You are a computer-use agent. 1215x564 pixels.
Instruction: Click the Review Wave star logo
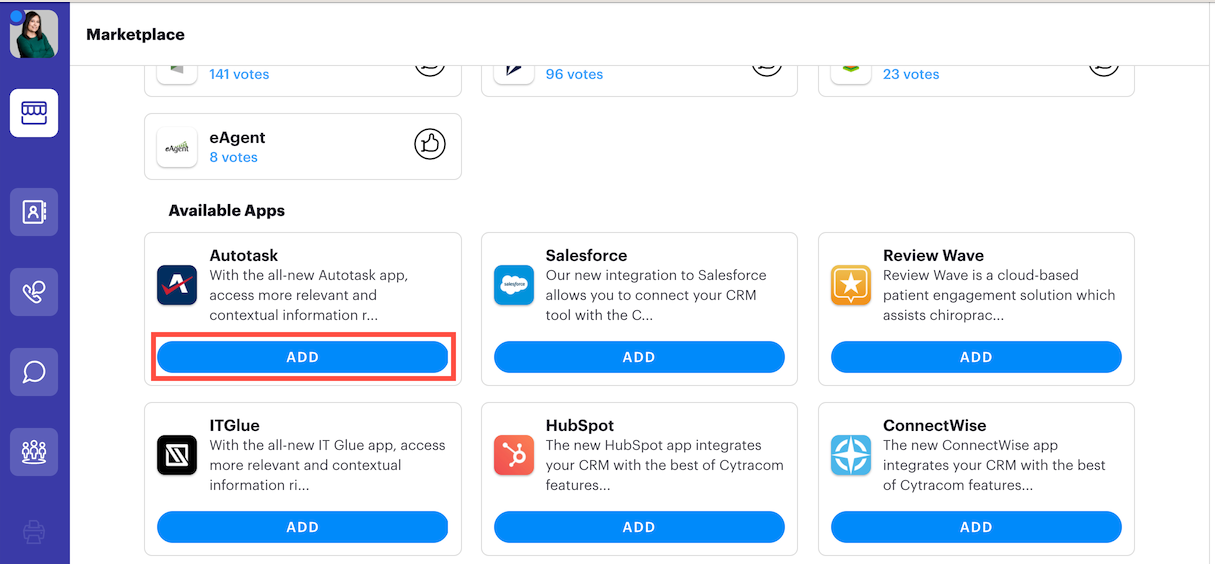coord(851,285)
